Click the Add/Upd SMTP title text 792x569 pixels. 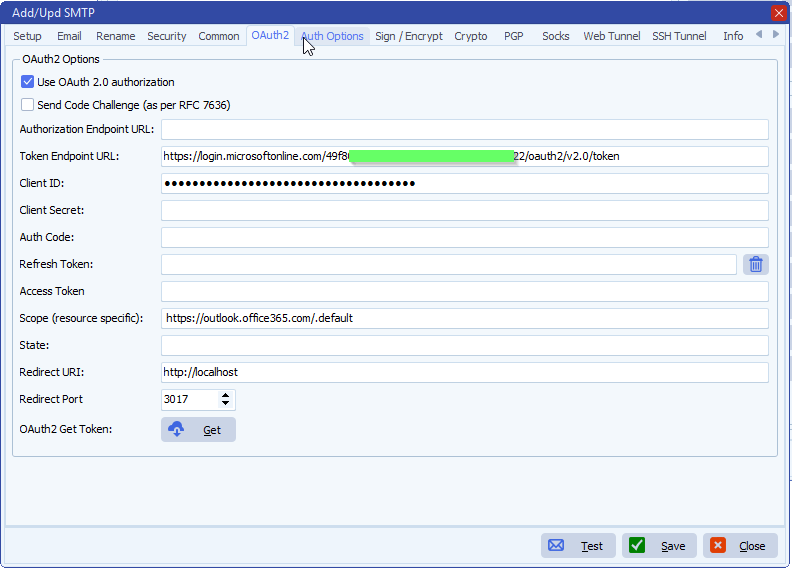(x=53, y=13)
